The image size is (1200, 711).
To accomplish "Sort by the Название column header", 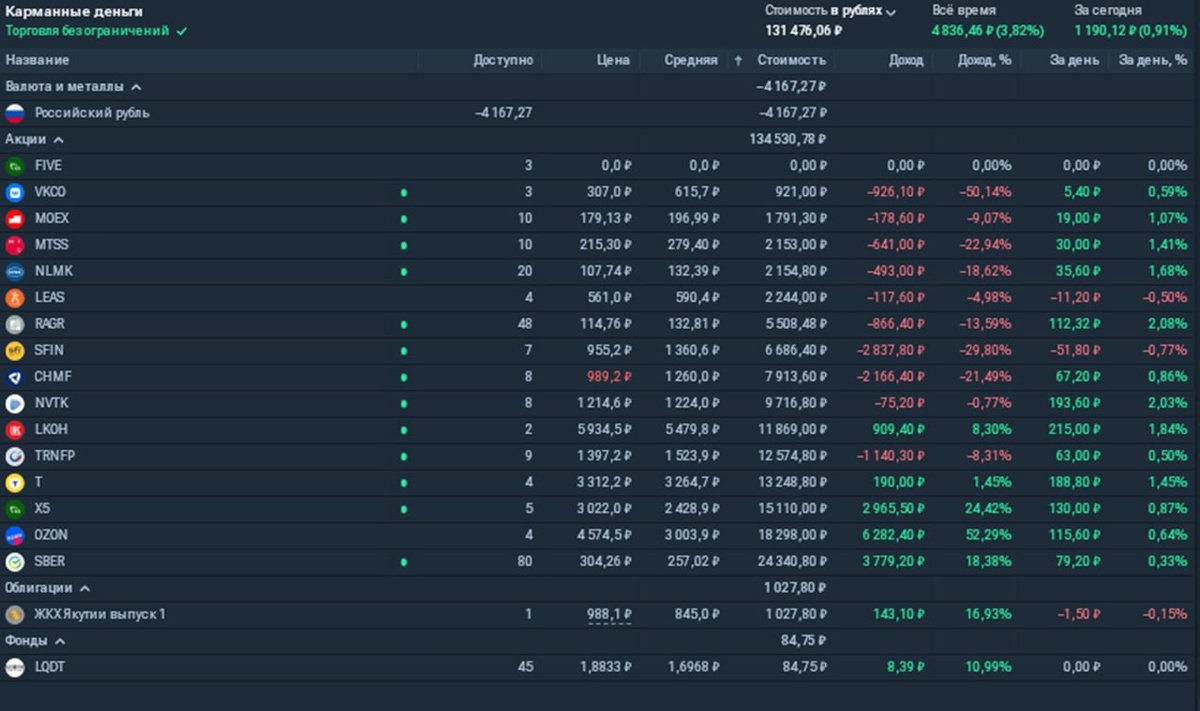I will pyautogui.click(x=37, y=60).
